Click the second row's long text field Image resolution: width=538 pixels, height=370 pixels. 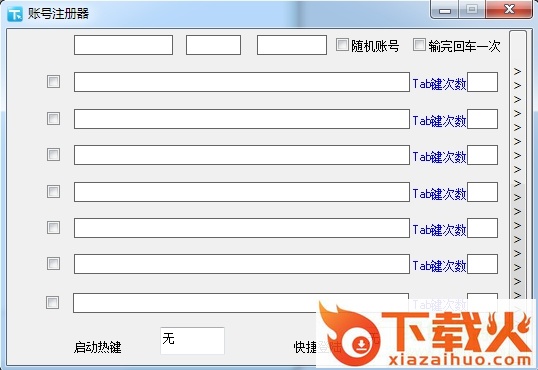pos(242,119)
